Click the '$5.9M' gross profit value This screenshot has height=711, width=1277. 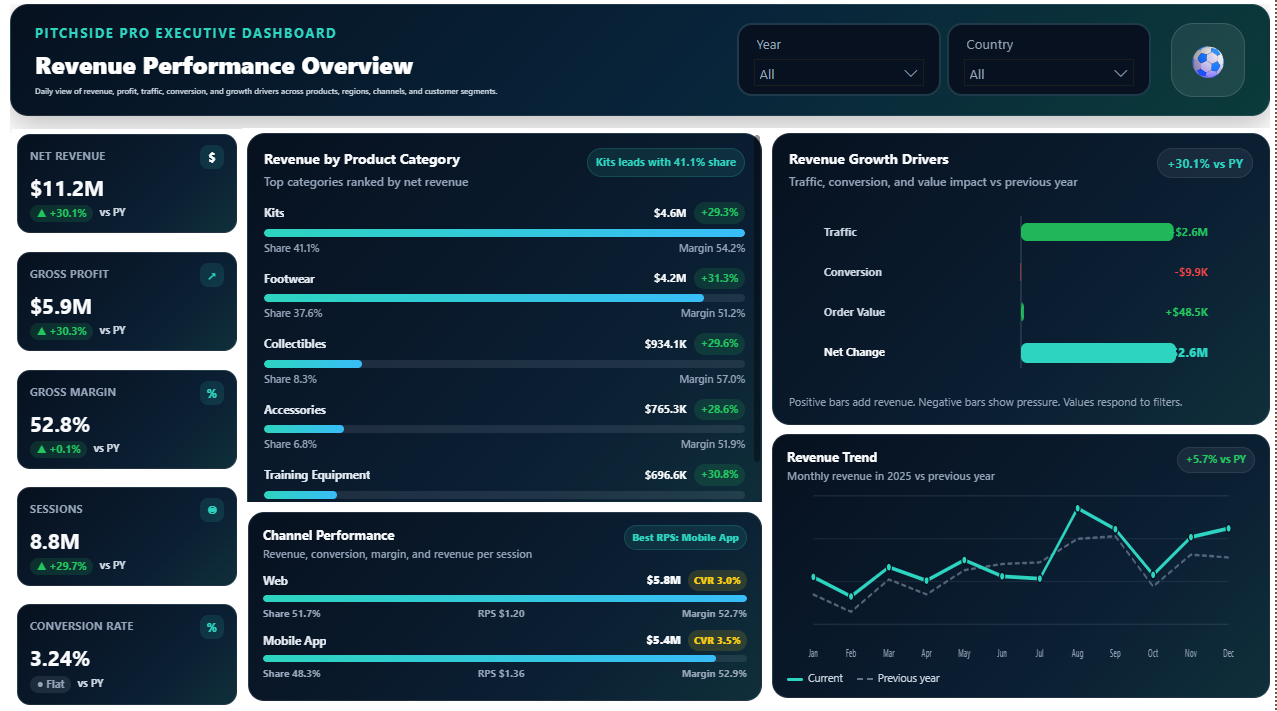pyautogui.click(x=61, y=307)
